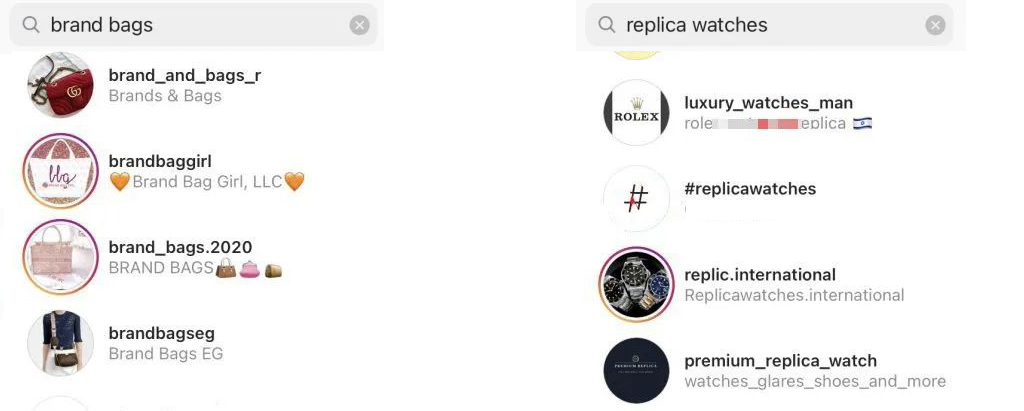Clear the "replica watches" search text
This screenshot has height=411, width=1024.
935,25
